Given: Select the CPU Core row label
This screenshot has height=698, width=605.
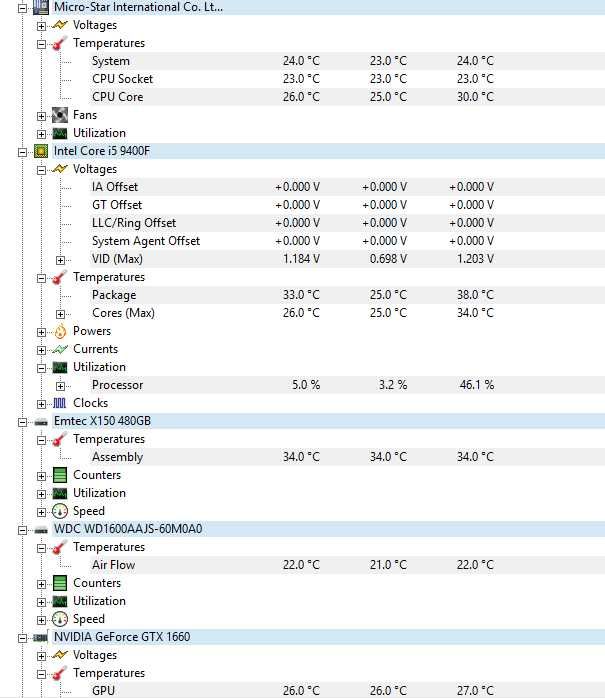Looking at the screenshot, I should [118, 97].
